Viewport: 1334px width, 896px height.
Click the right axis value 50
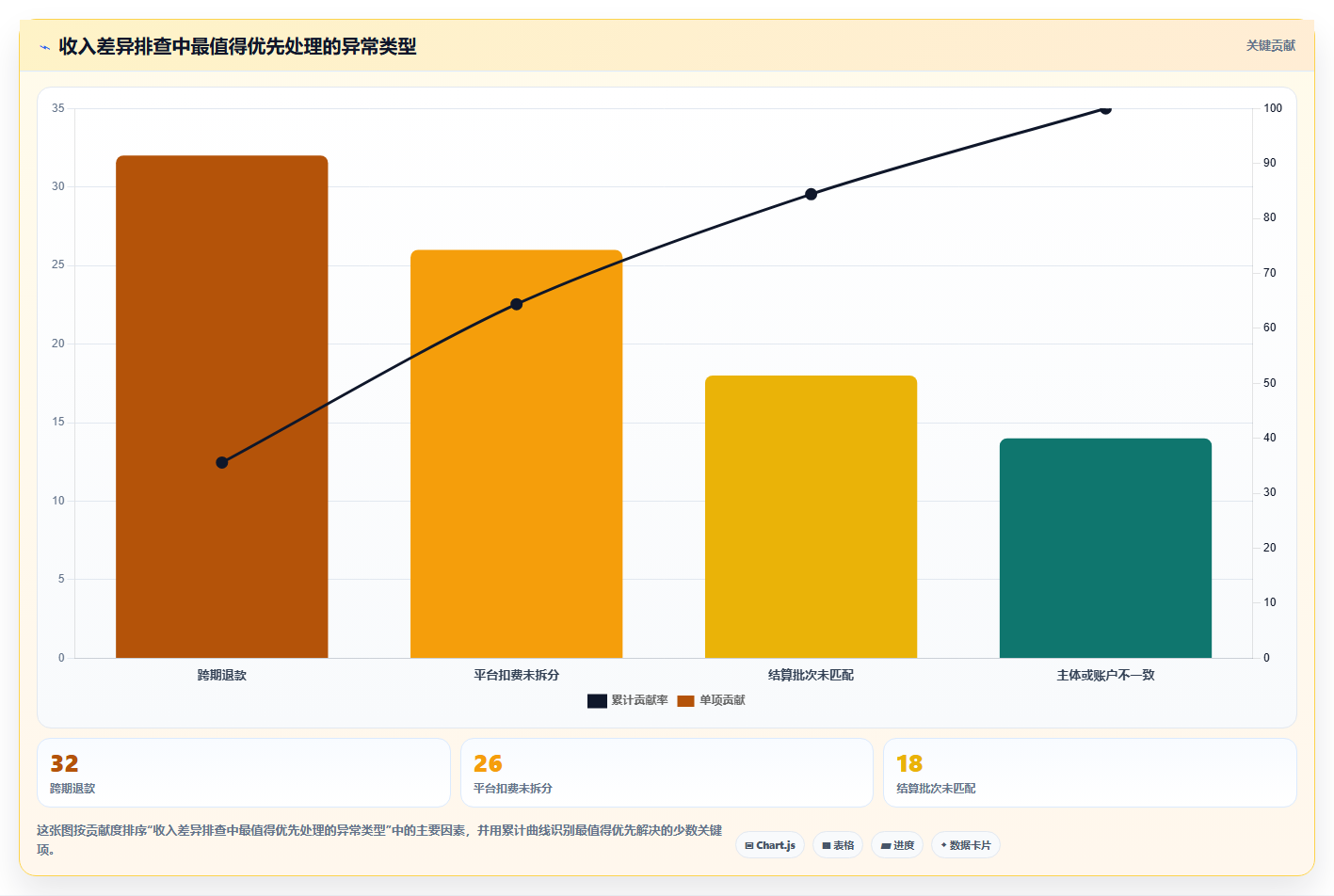coord(1270,383)
